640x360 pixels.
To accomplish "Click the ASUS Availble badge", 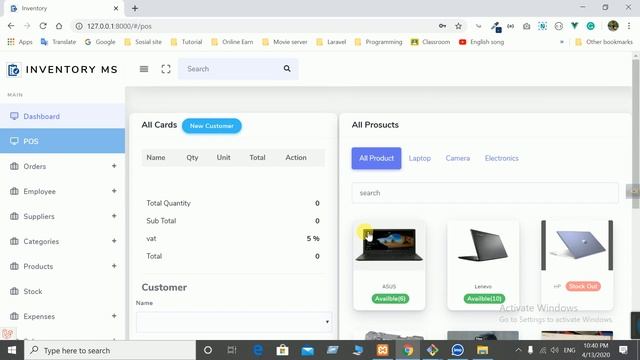I will point(389,299).
